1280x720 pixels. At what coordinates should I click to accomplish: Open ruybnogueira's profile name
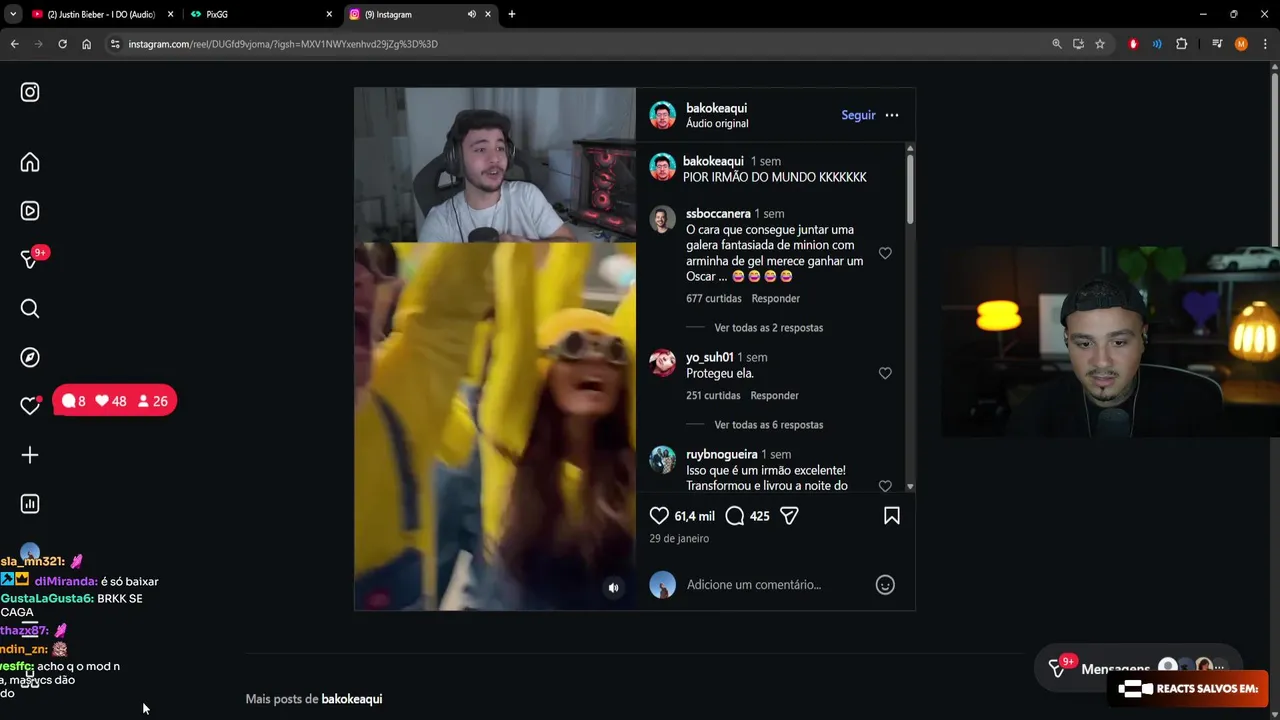click(x=722, y=454)
